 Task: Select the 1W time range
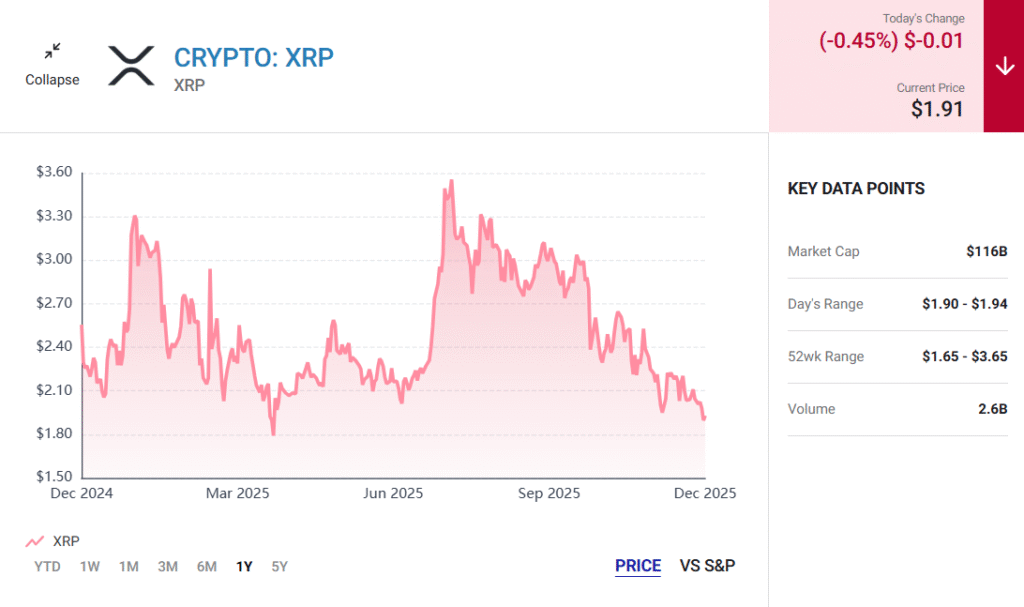pos(90,567)
